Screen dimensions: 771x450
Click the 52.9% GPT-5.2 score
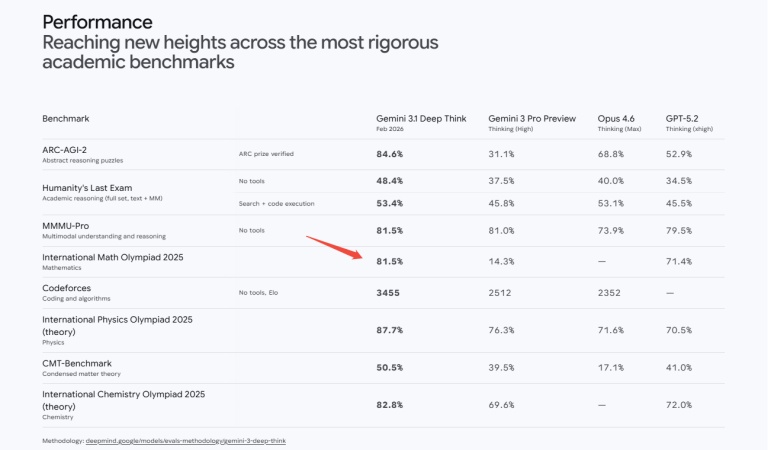point(679,154)
